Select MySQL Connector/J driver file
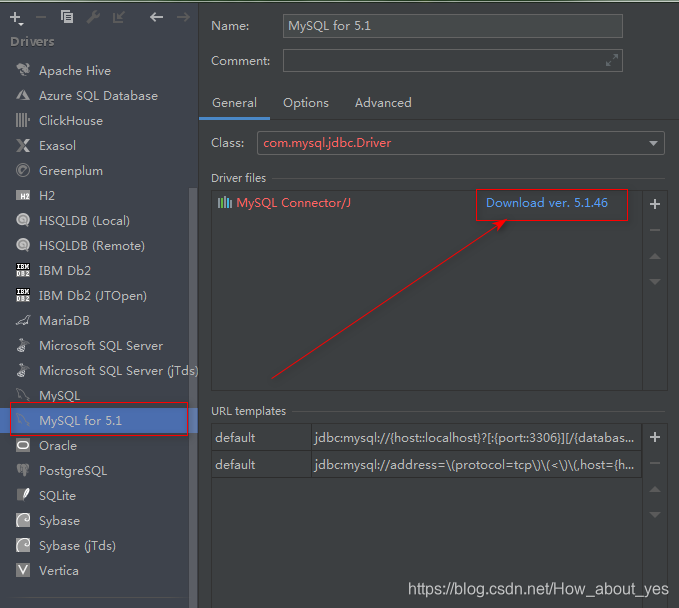This screenshot has height=608, width=679. (x=293, y=203)
